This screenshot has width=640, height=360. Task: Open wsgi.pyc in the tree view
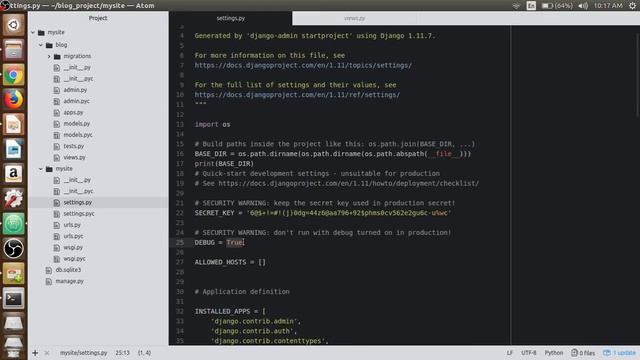[x=74, y=259]
